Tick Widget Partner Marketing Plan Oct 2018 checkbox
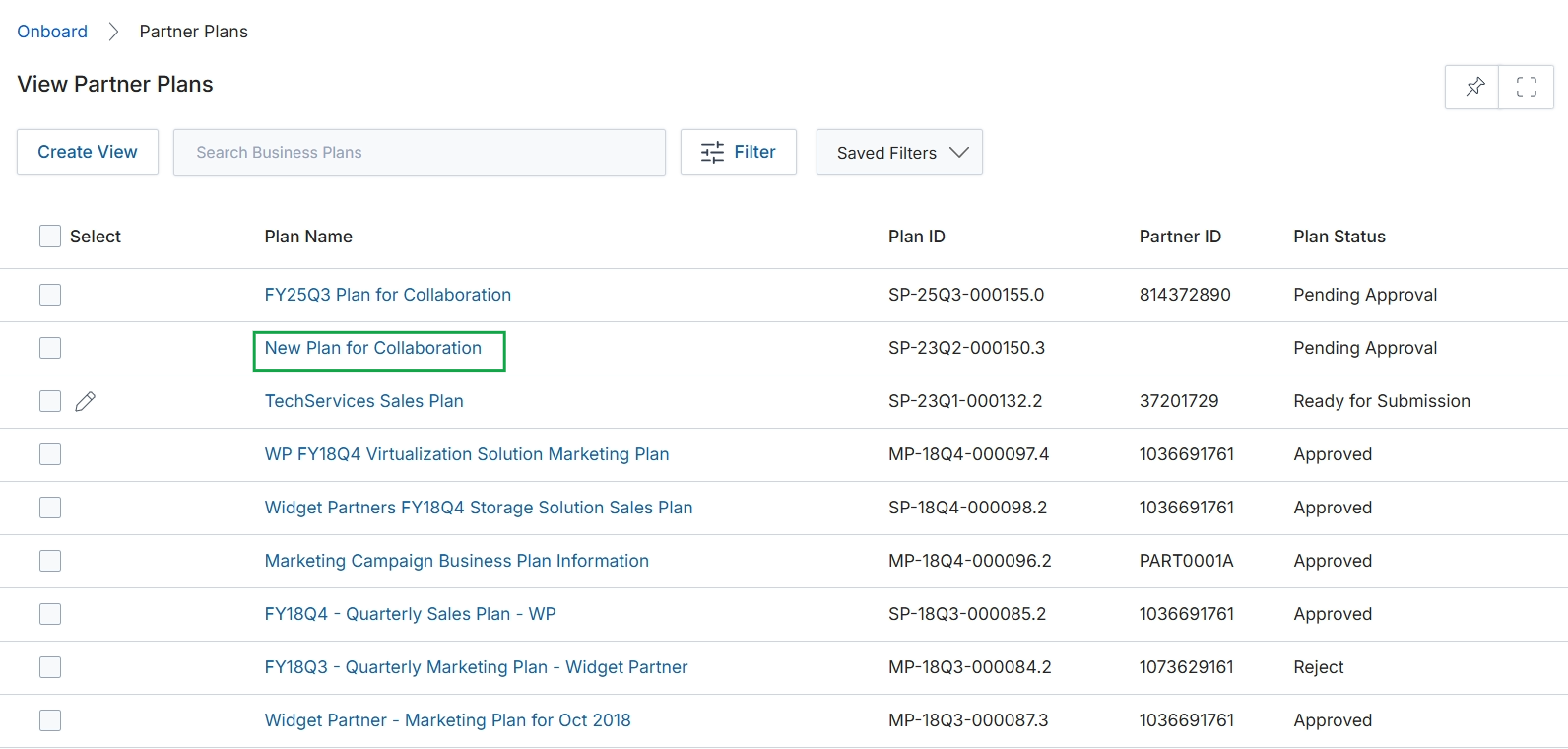The width and height of the screenshot is (1568, 749). coord(50,720)
